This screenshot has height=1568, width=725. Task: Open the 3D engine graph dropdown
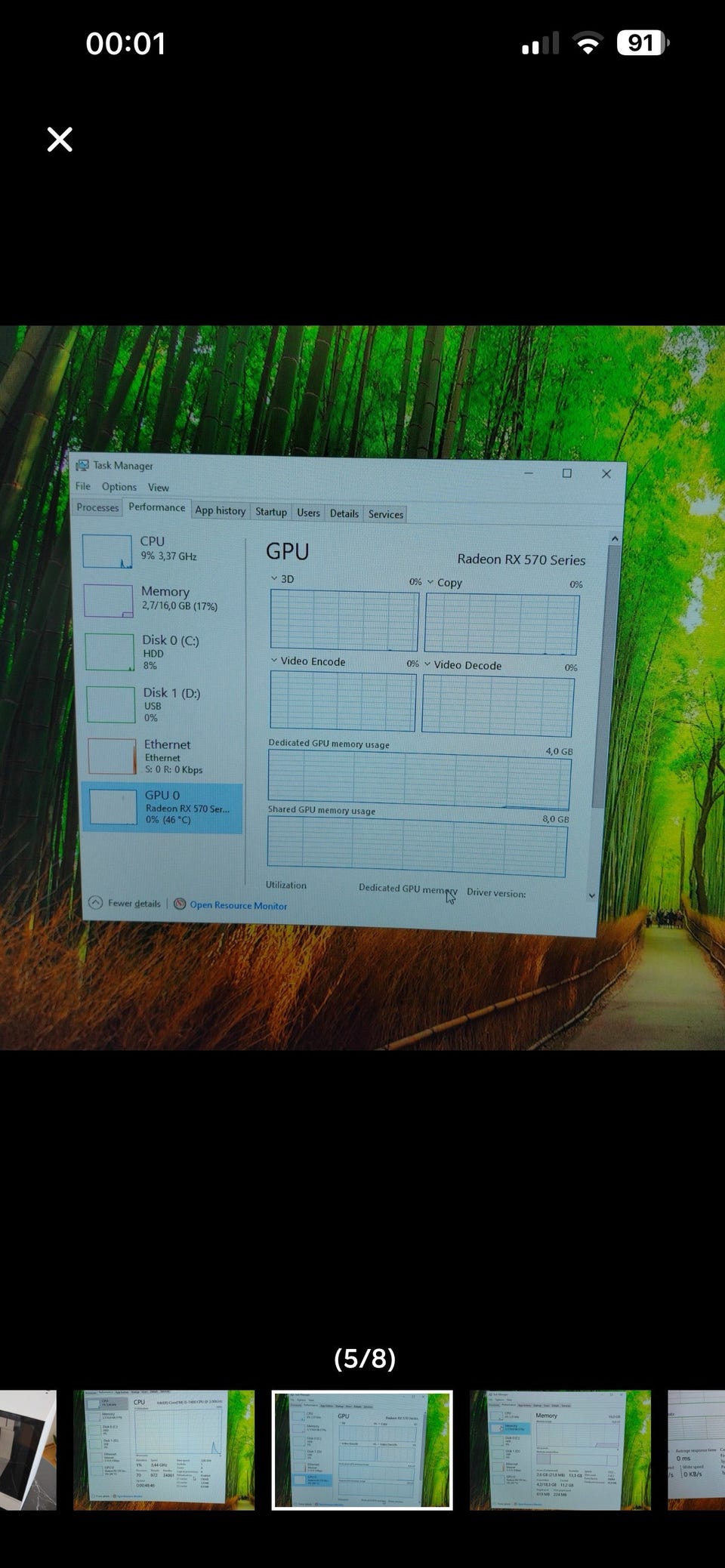274,578
